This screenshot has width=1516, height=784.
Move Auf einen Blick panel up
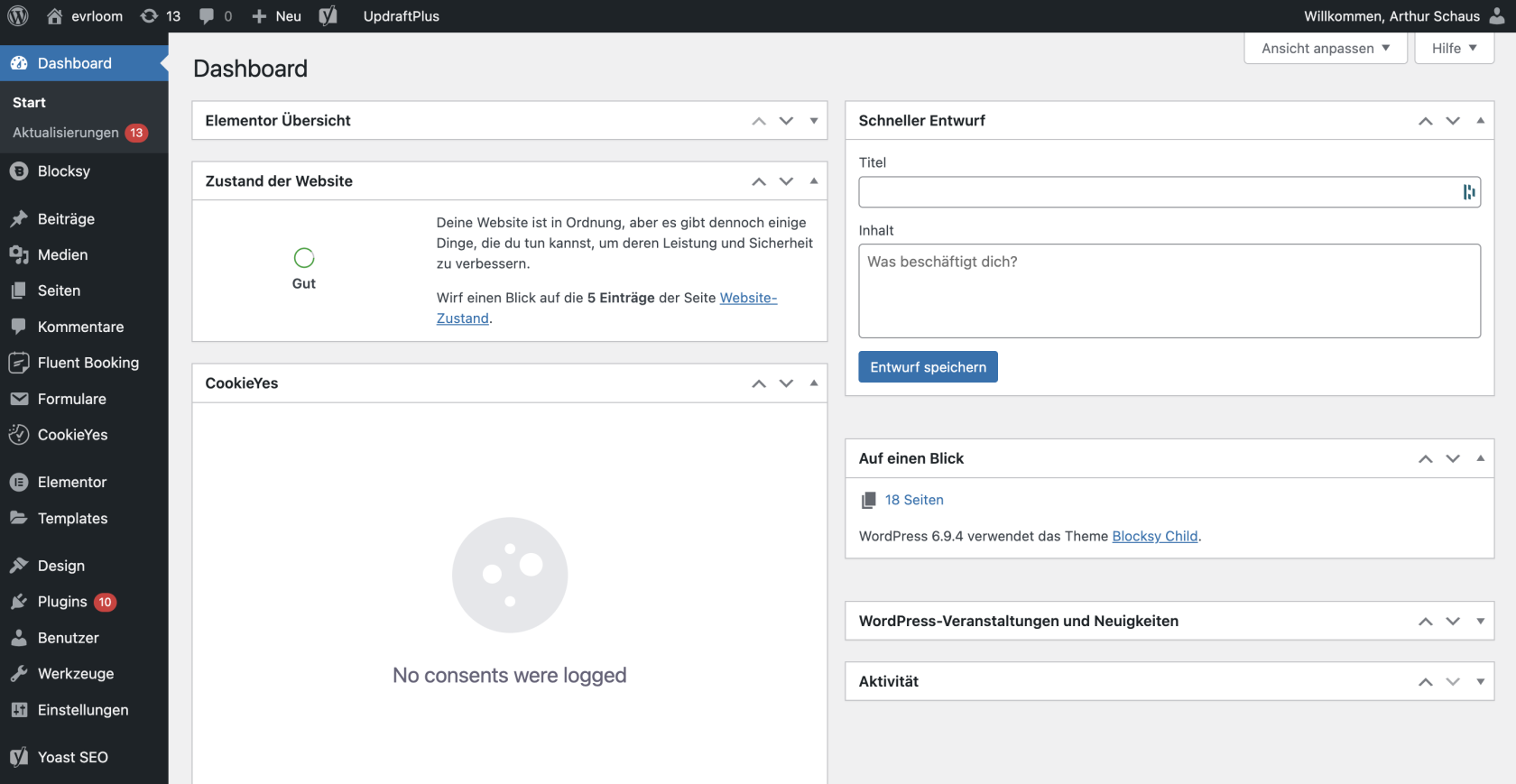1426,458
